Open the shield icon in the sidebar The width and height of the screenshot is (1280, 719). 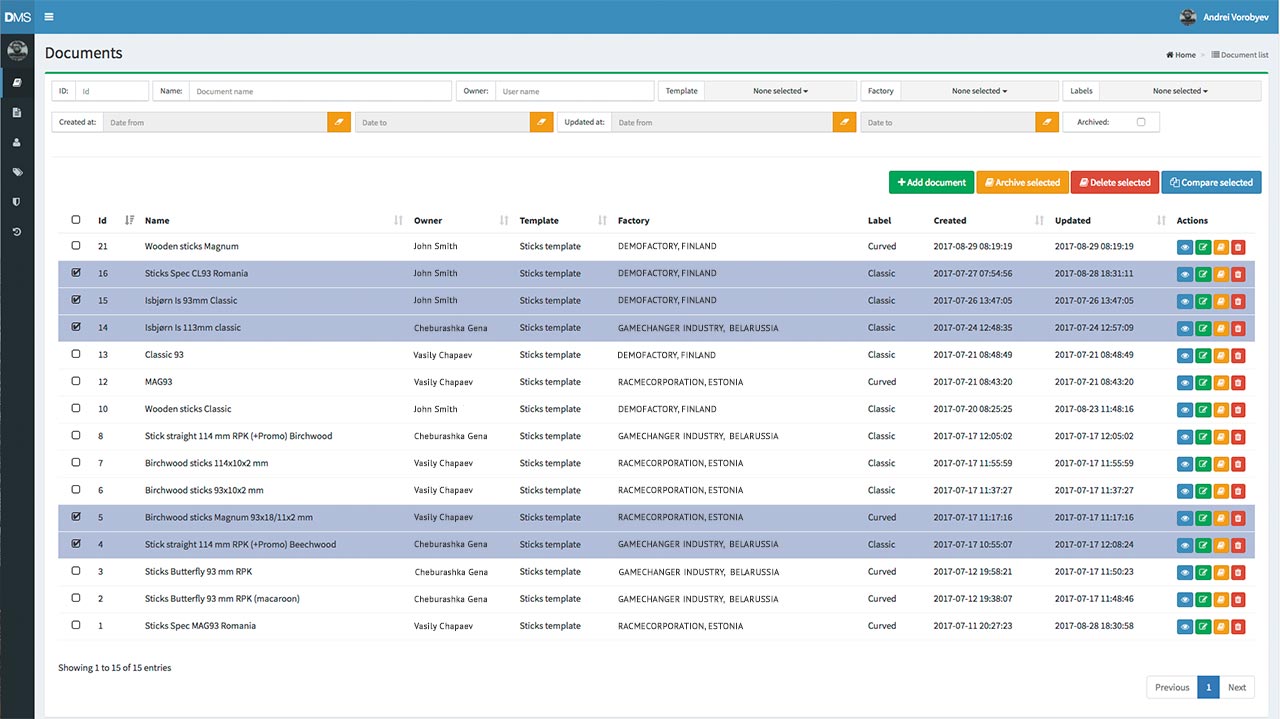pos(17,202)
